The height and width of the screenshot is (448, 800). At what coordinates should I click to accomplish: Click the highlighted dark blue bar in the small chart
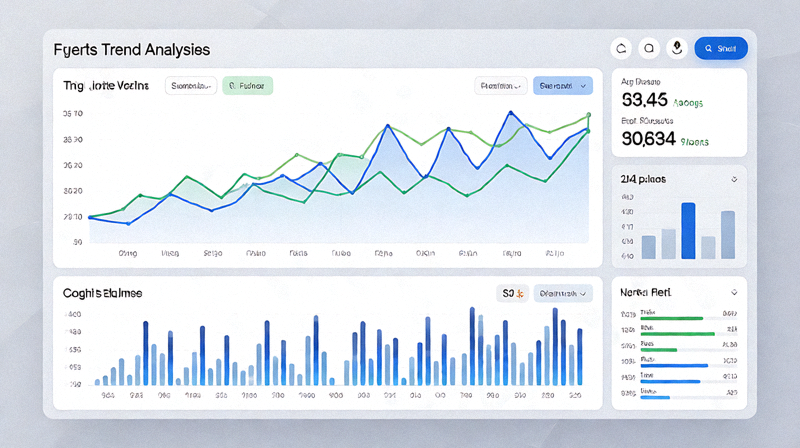pyautogui.click(x=688, y=231)
